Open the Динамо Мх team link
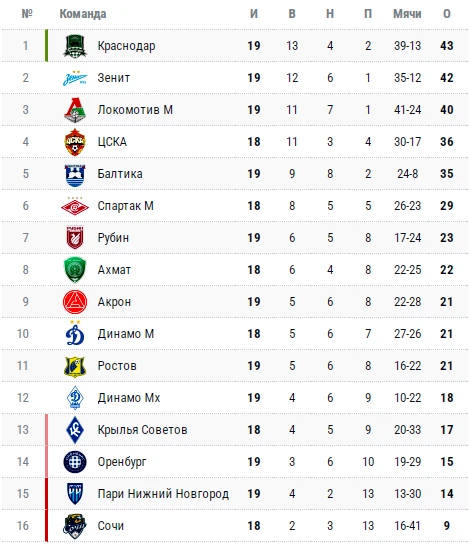Image resolution: width=469 pixels, height=547 pixels. [x=129, y=398]
